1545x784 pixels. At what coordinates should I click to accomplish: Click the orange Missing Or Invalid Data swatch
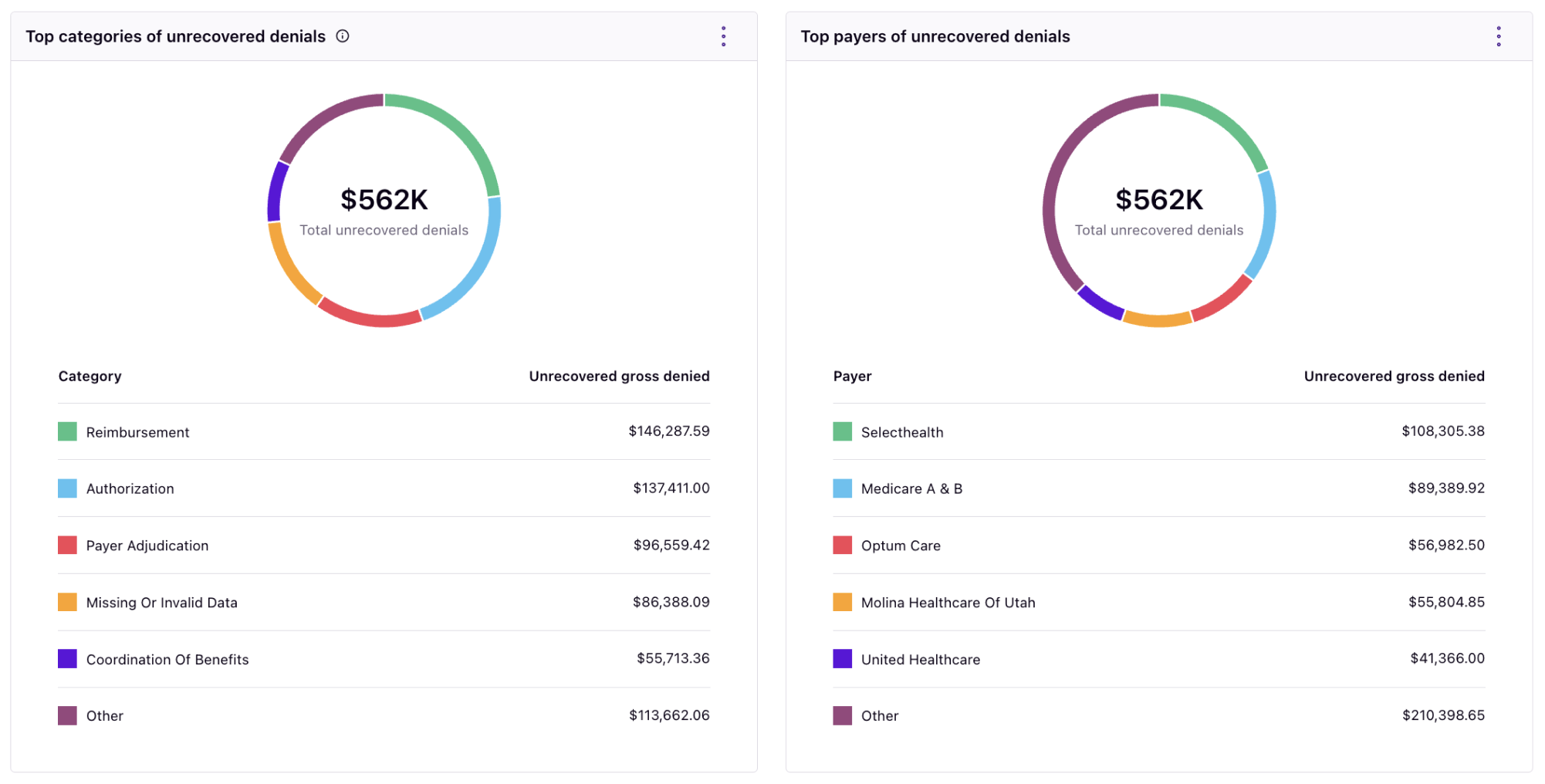tap(67, 602)
